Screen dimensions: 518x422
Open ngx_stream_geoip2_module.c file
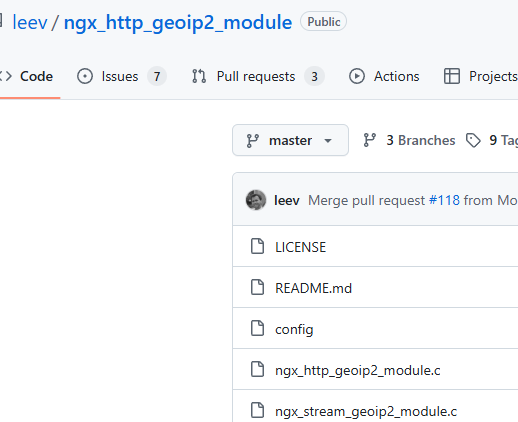366,411
